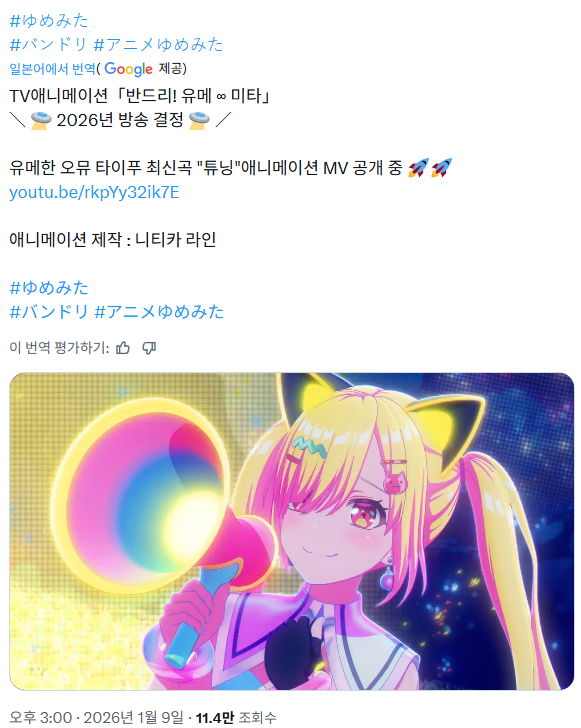Screen dimensions: 581x728
Task: Click the '이 번역 평가하기' label
Action: click(x=59, y=348)
